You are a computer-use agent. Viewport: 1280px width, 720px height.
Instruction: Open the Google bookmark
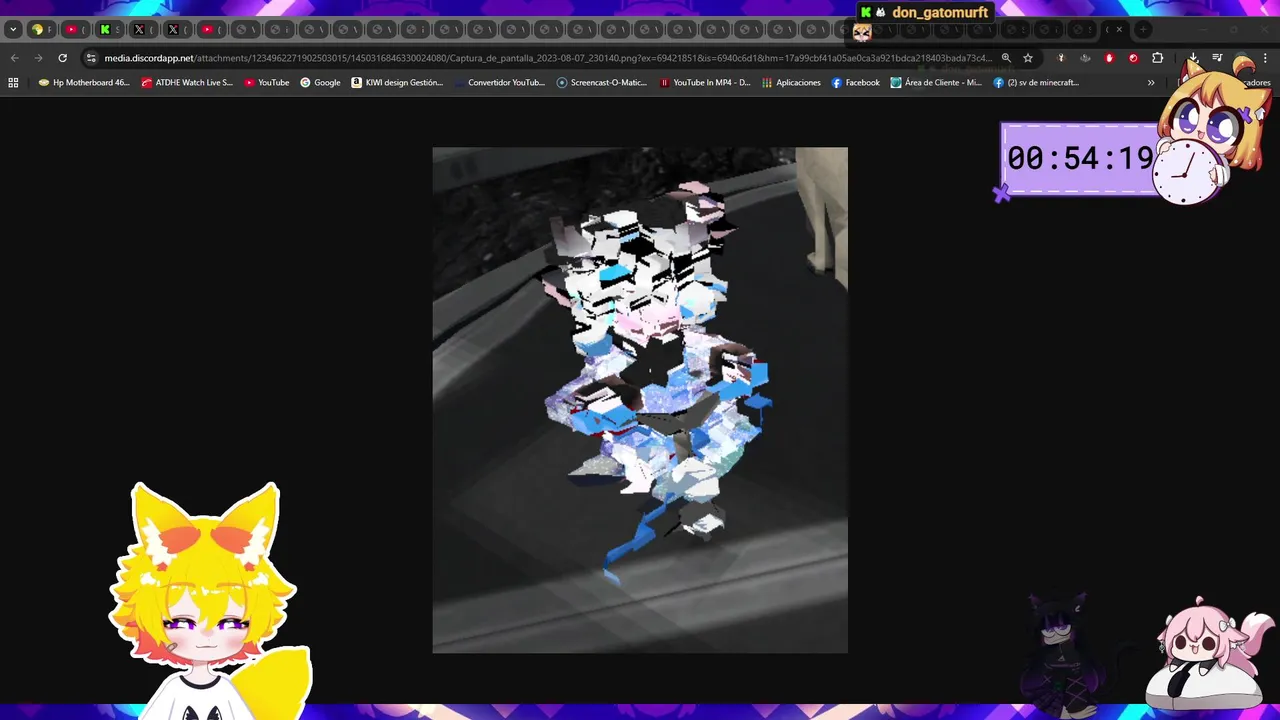(320, 83)
